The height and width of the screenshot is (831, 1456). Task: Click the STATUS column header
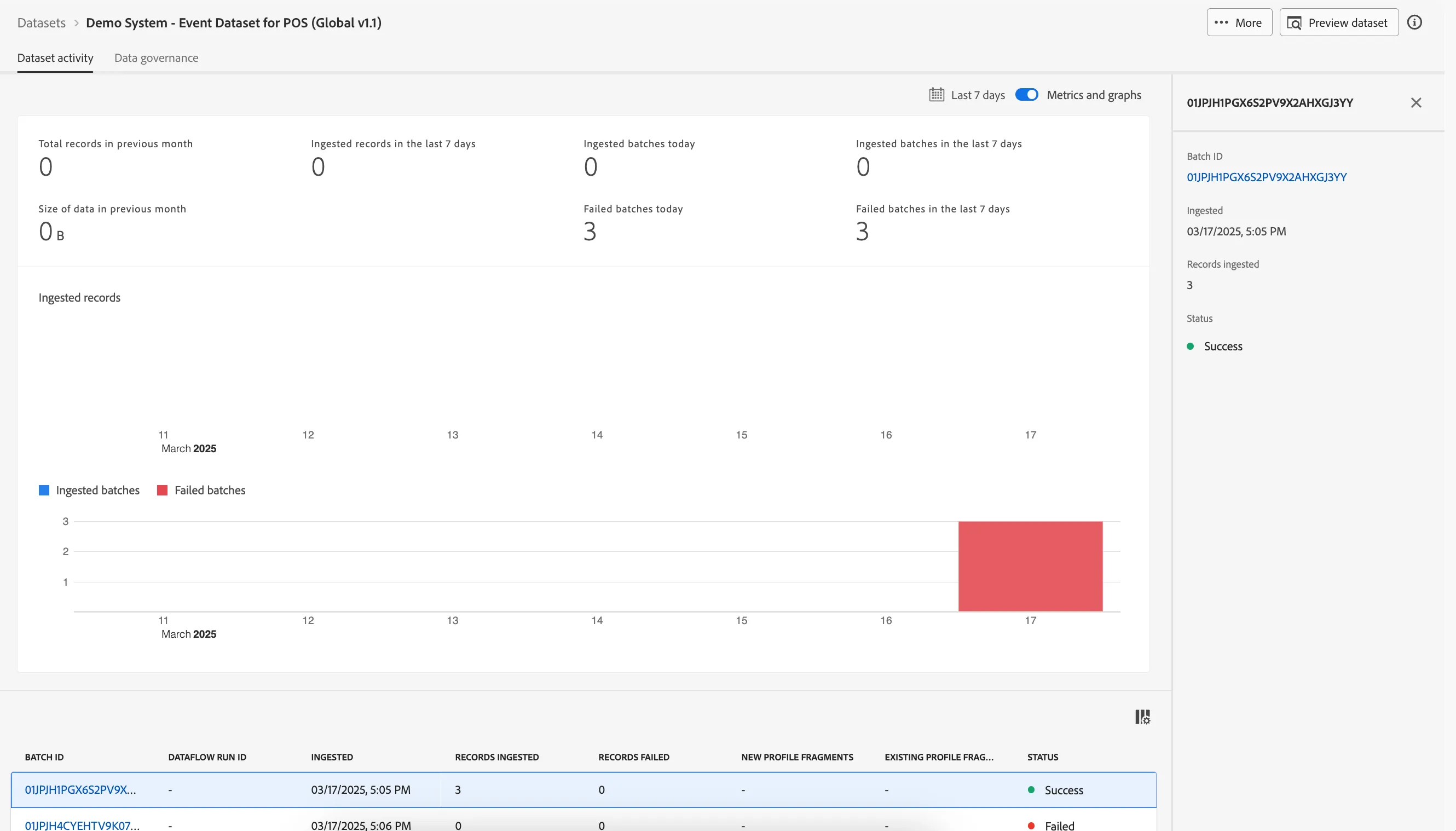click(x=1043, y=757)
